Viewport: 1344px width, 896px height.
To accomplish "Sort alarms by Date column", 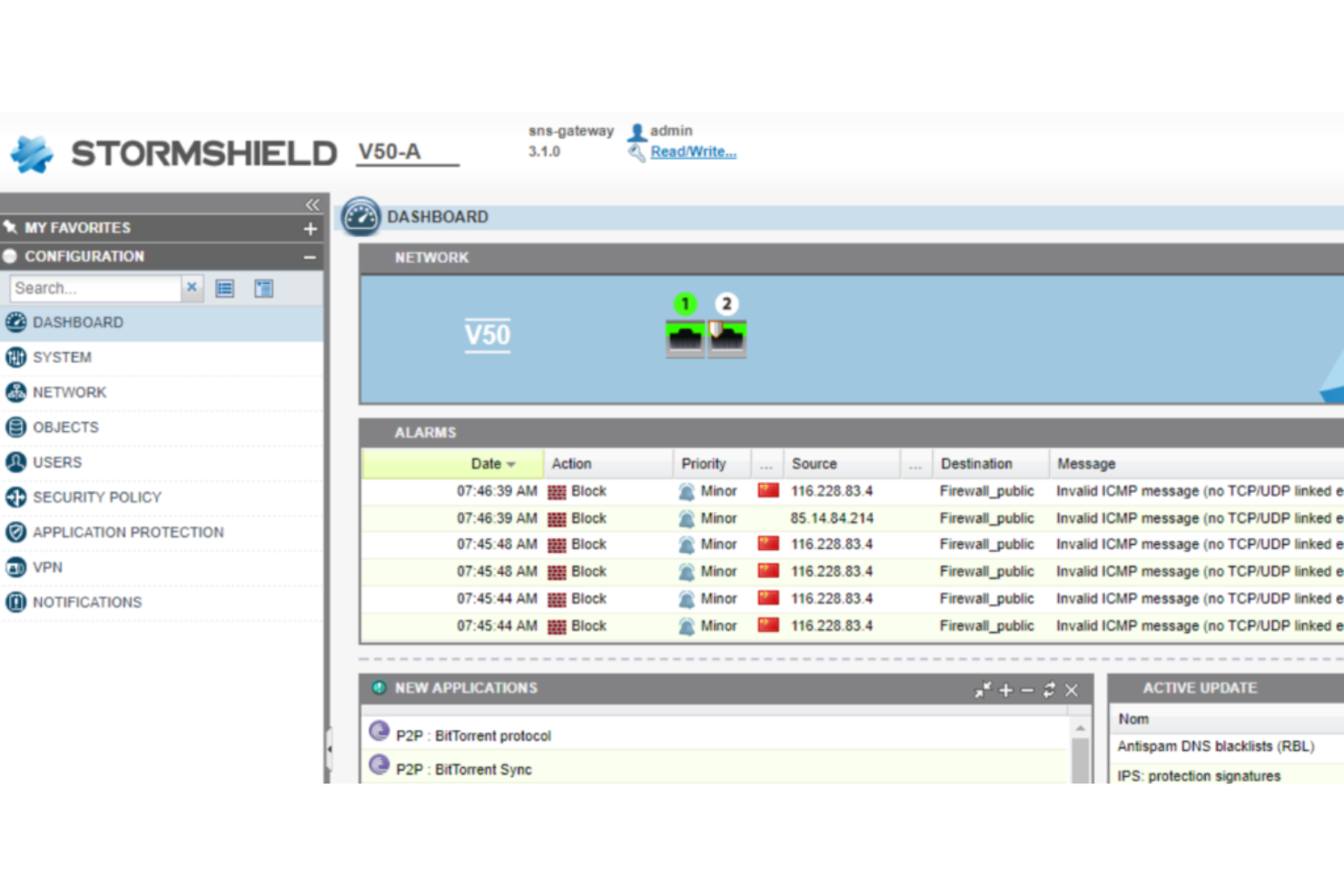I will pyautogui.click(x=453, y=464).
